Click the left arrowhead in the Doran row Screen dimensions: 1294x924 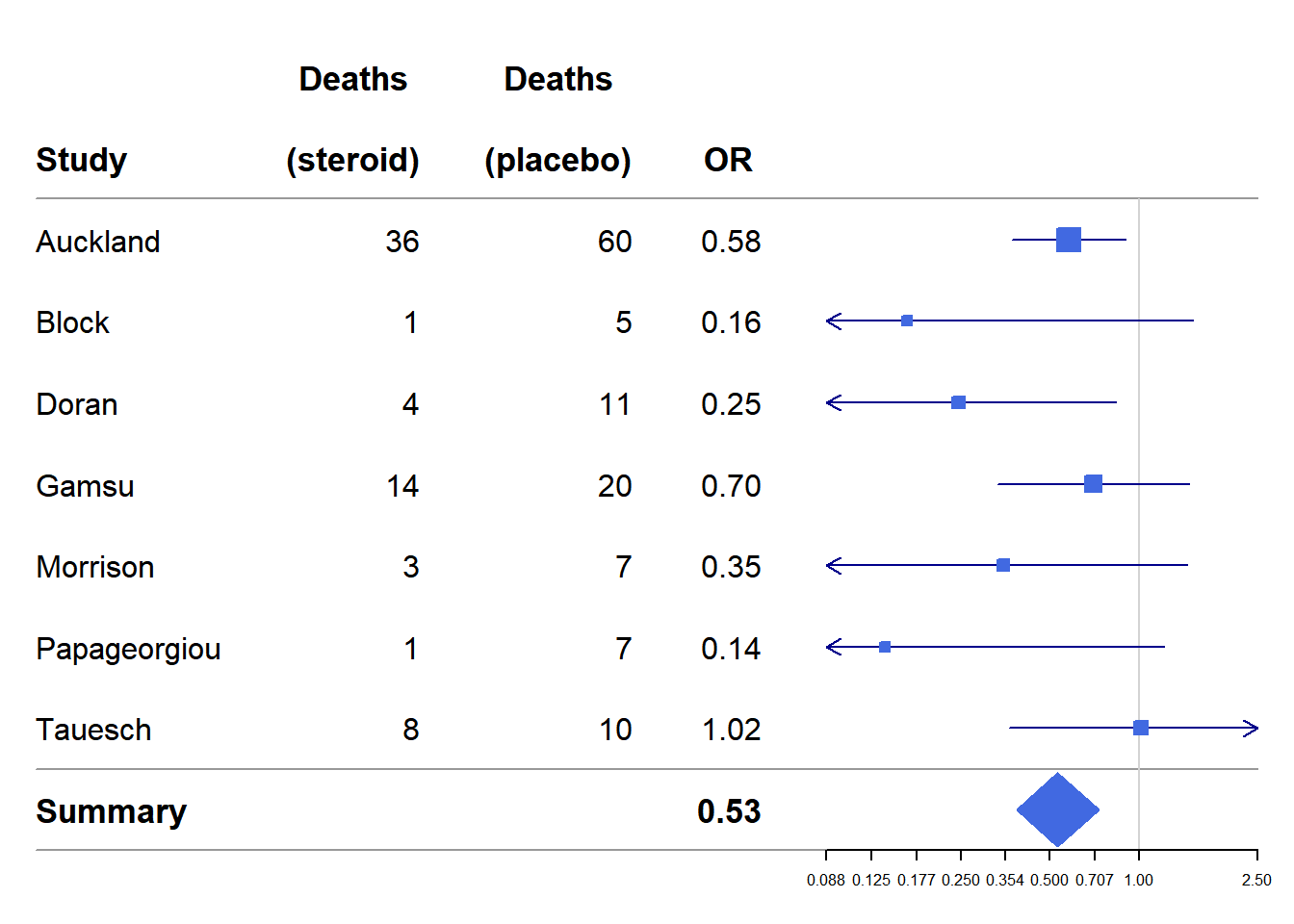point(834,402)
